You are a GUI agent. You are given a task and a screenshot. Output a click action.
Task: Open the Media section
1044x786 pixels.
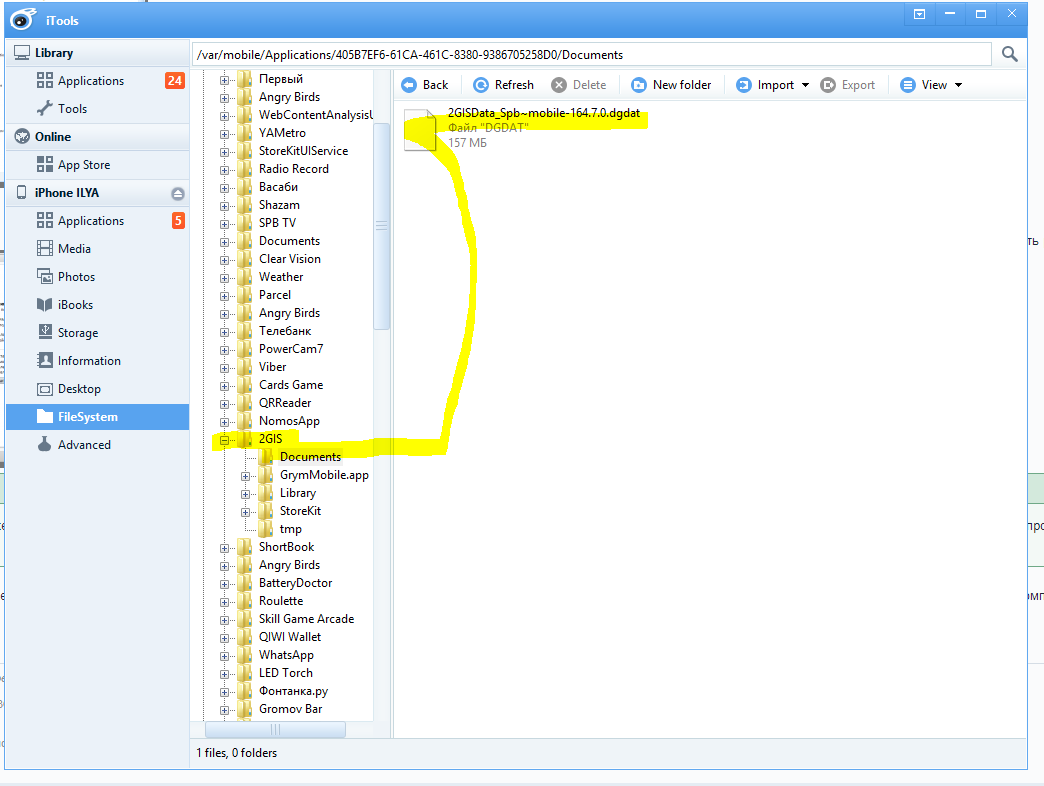pos(97,248)
